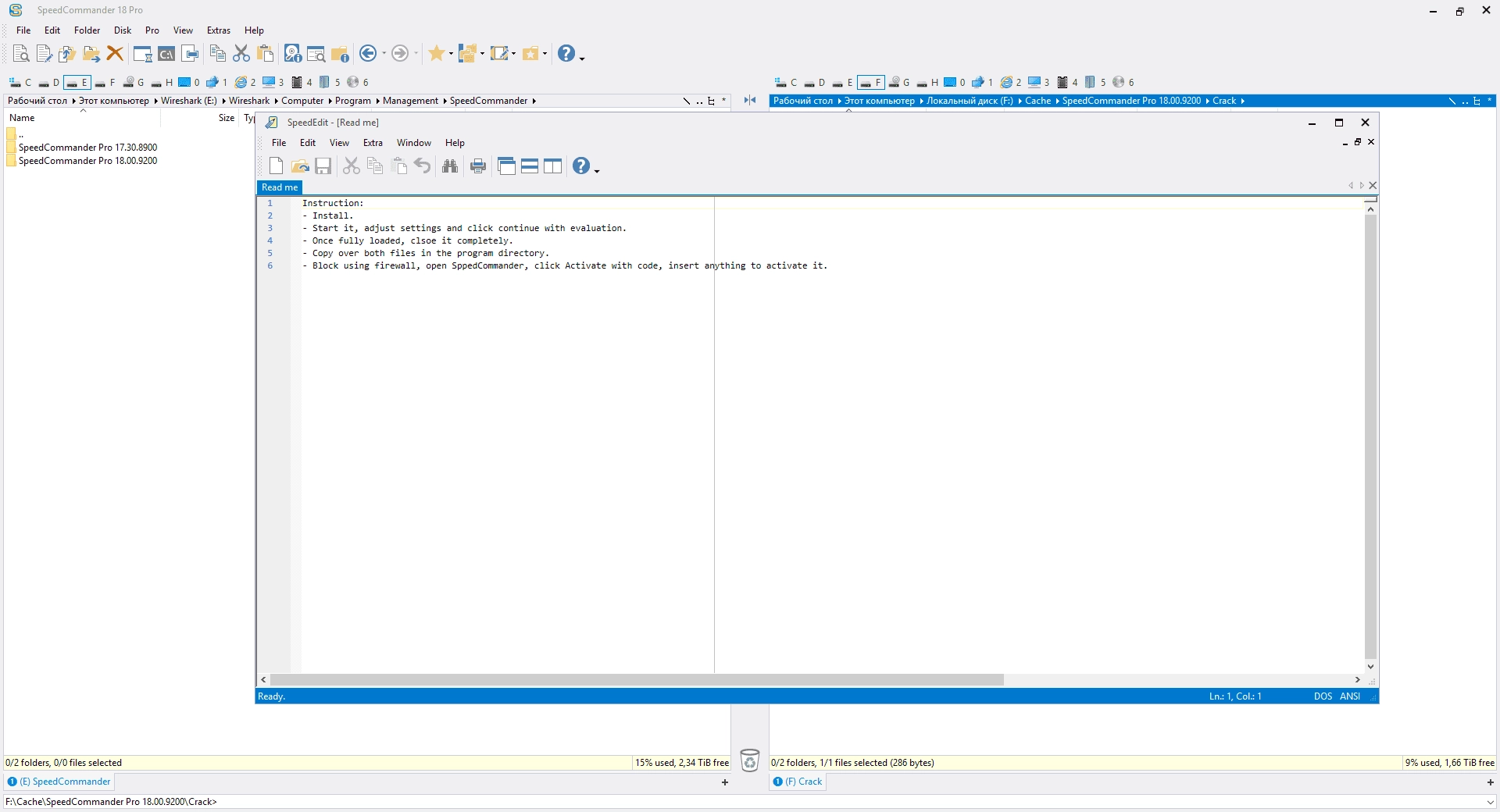Click Cache in the right panel breadcrumb
The height and width of the screenshot is (812, 1500).
(1037, 101)
